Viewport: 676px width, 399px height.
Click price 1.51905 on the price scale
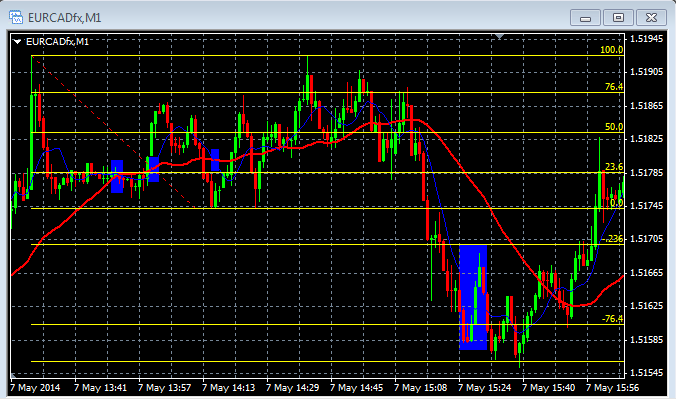[646, 72]
